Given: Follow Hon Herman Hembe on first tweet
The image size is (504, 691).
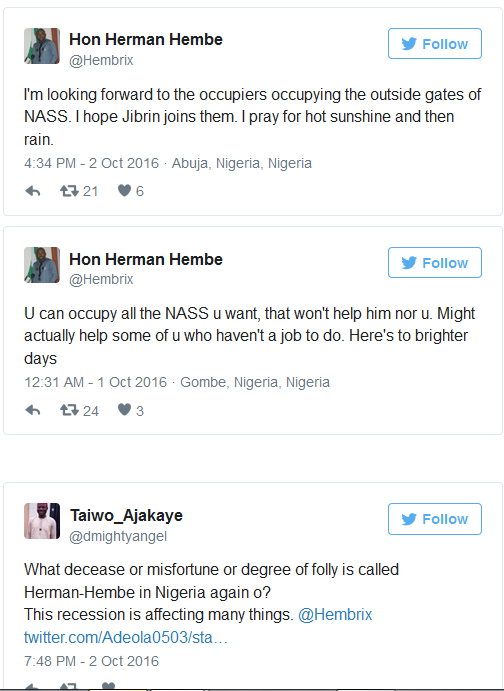Looking at the screenshot, I should pos(435,44).
